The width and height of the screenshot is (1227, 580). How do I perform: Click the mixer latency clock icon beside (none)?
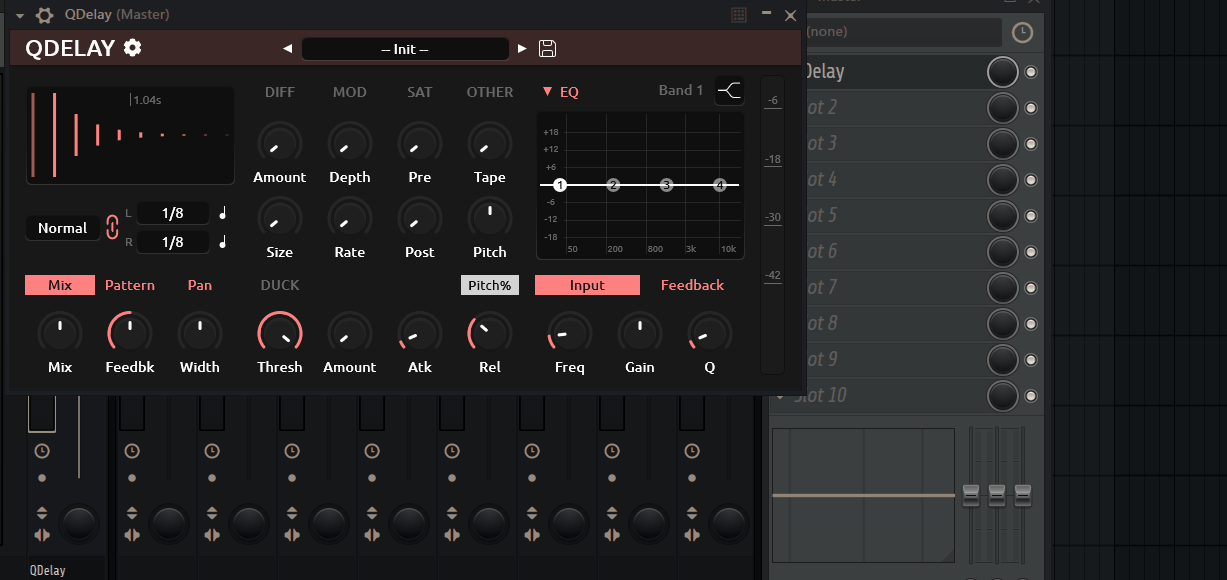coord(1022,32)
